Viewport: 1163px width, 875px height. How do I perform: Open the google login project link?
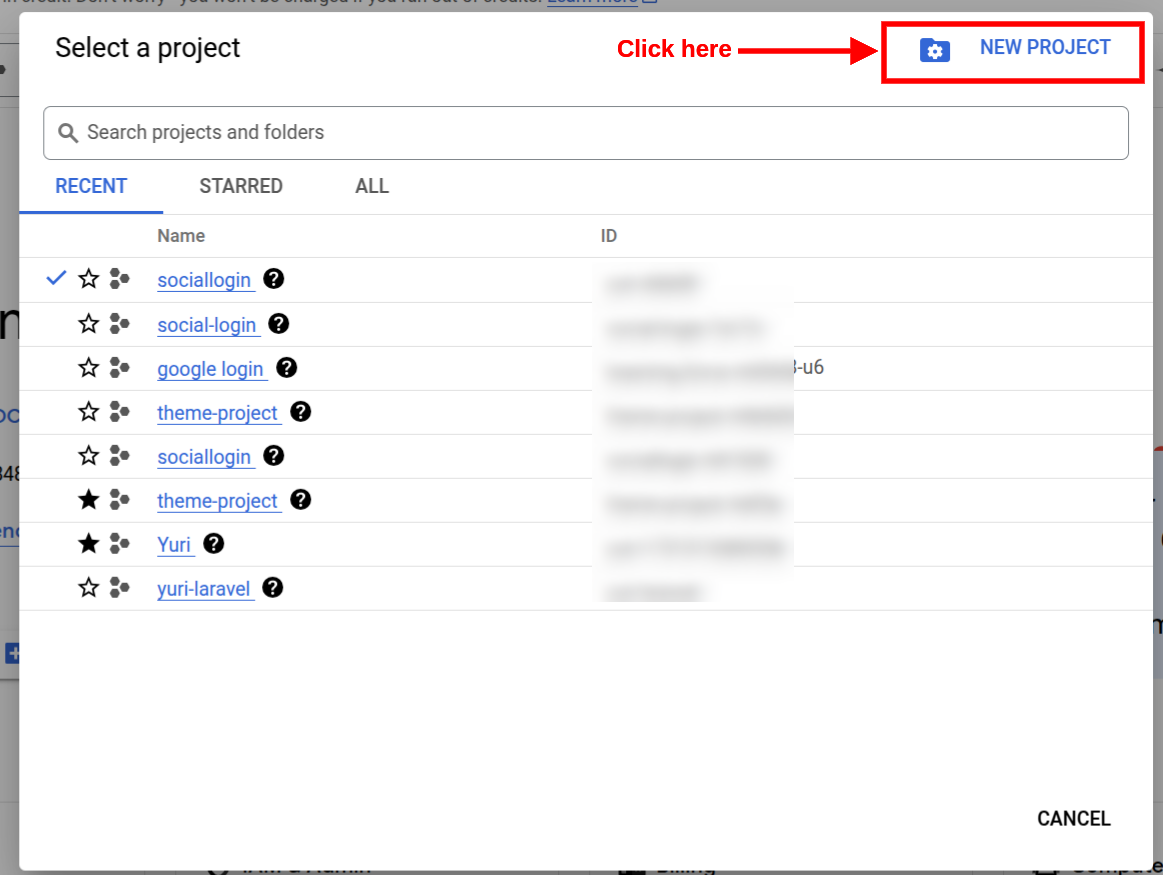click(x=210, y=369)
